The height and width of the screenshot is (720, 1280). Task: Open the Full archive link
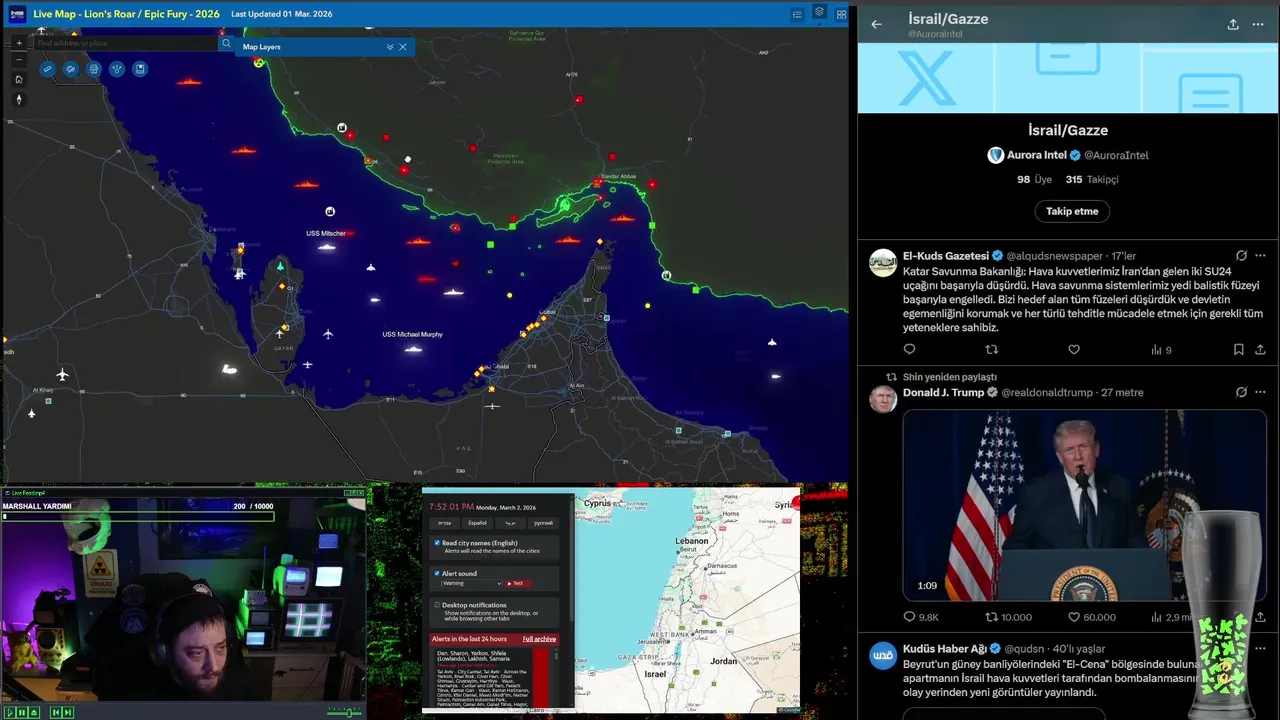tap(539, 639)
